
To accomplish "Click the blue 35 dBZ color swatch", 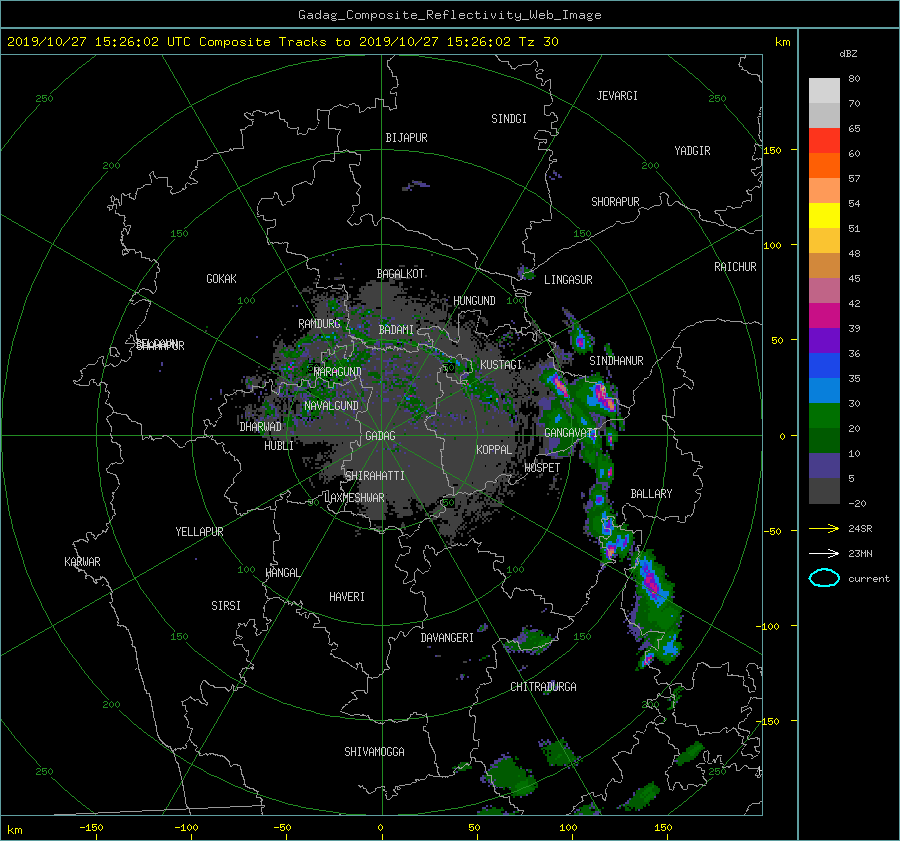I will pos(824,366).
